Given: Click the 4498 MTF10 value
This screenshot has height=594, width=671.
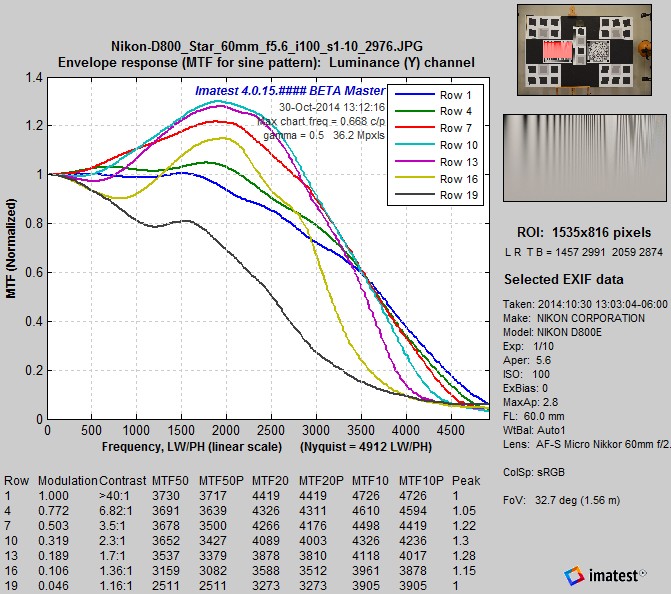Looking at the screenshot, I should tap(366, 526).
